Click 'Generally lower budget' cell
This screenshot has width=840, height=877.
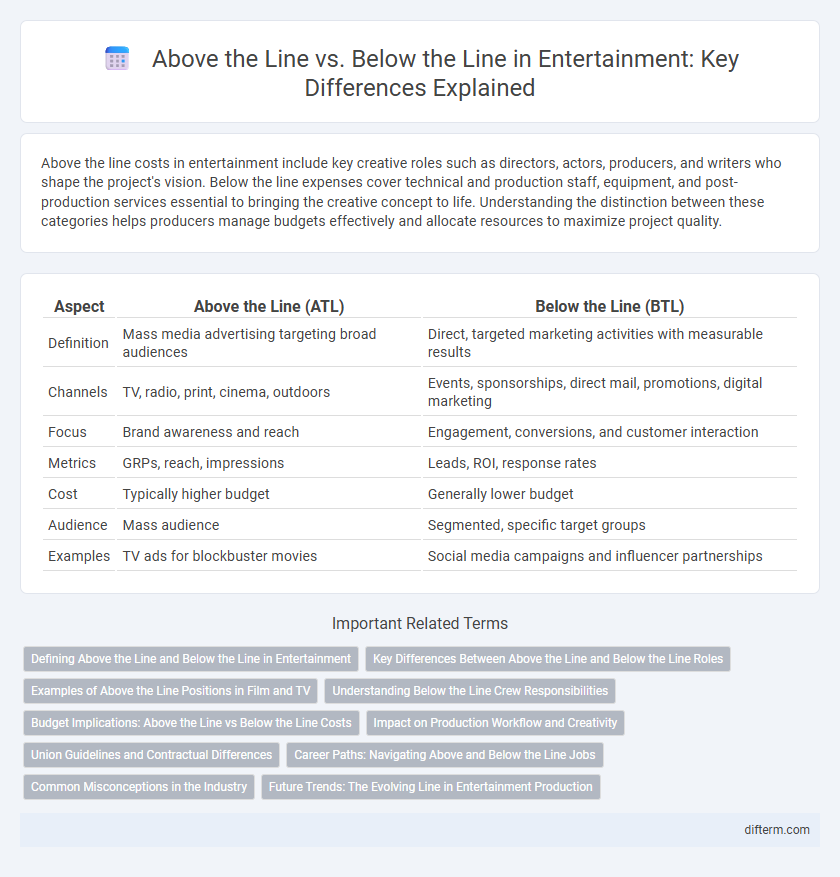click(610, 494)
